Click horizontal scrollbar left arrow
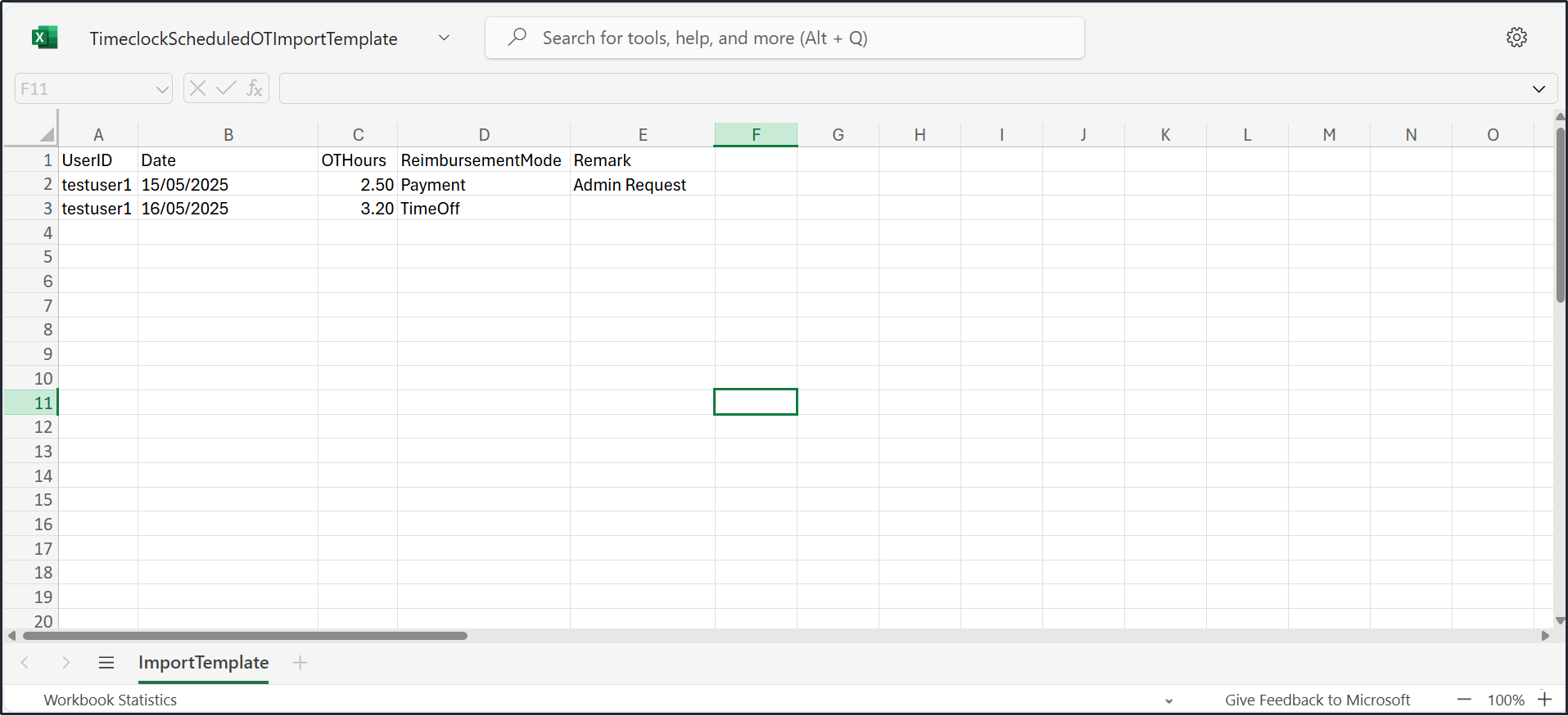Screen dimensions: 1568x716 11,636
